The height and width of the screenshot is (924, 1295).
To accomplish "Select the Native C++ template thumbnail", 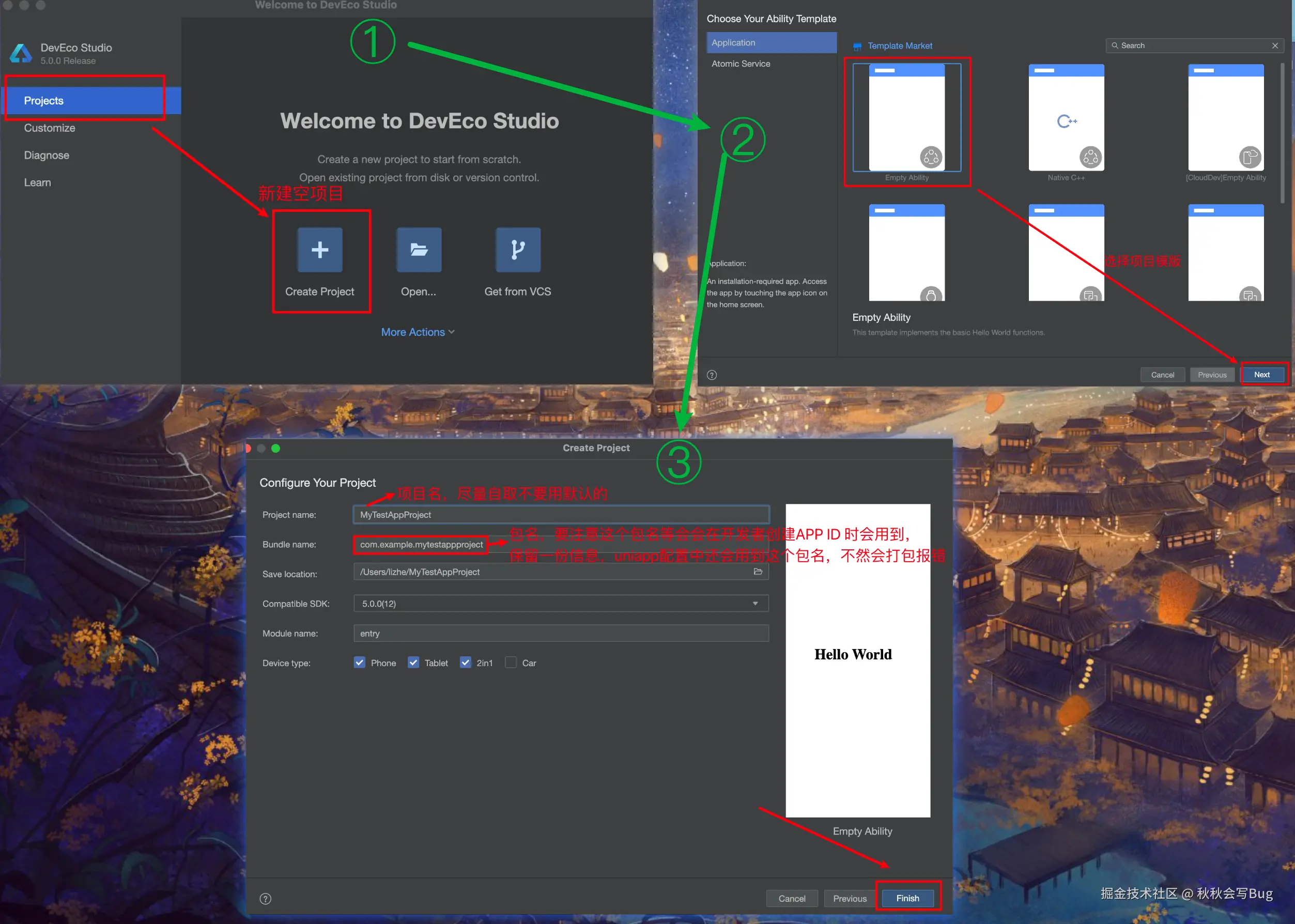I will [1066, 117].
